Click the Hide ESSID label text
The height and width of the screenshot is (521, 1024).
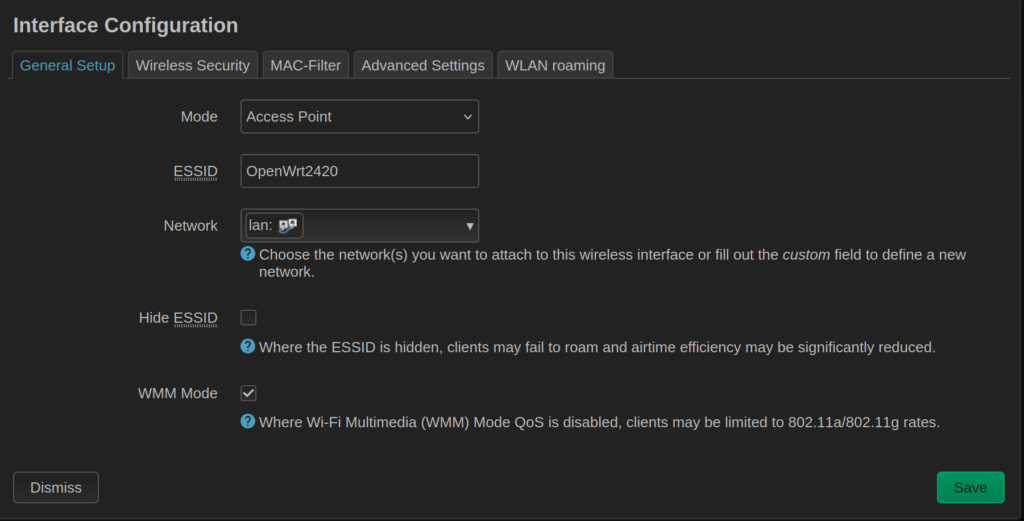[177, 318]
